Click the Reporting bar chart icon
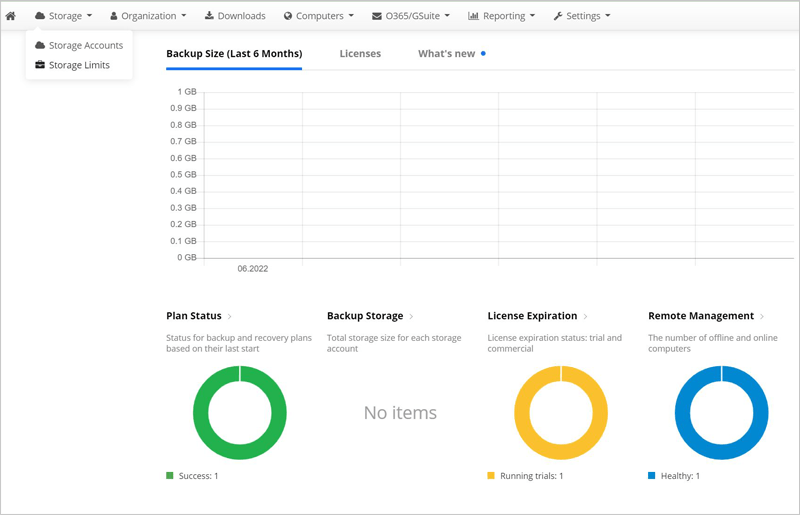This screenshot has width=800, height=515. coord(473,16)
